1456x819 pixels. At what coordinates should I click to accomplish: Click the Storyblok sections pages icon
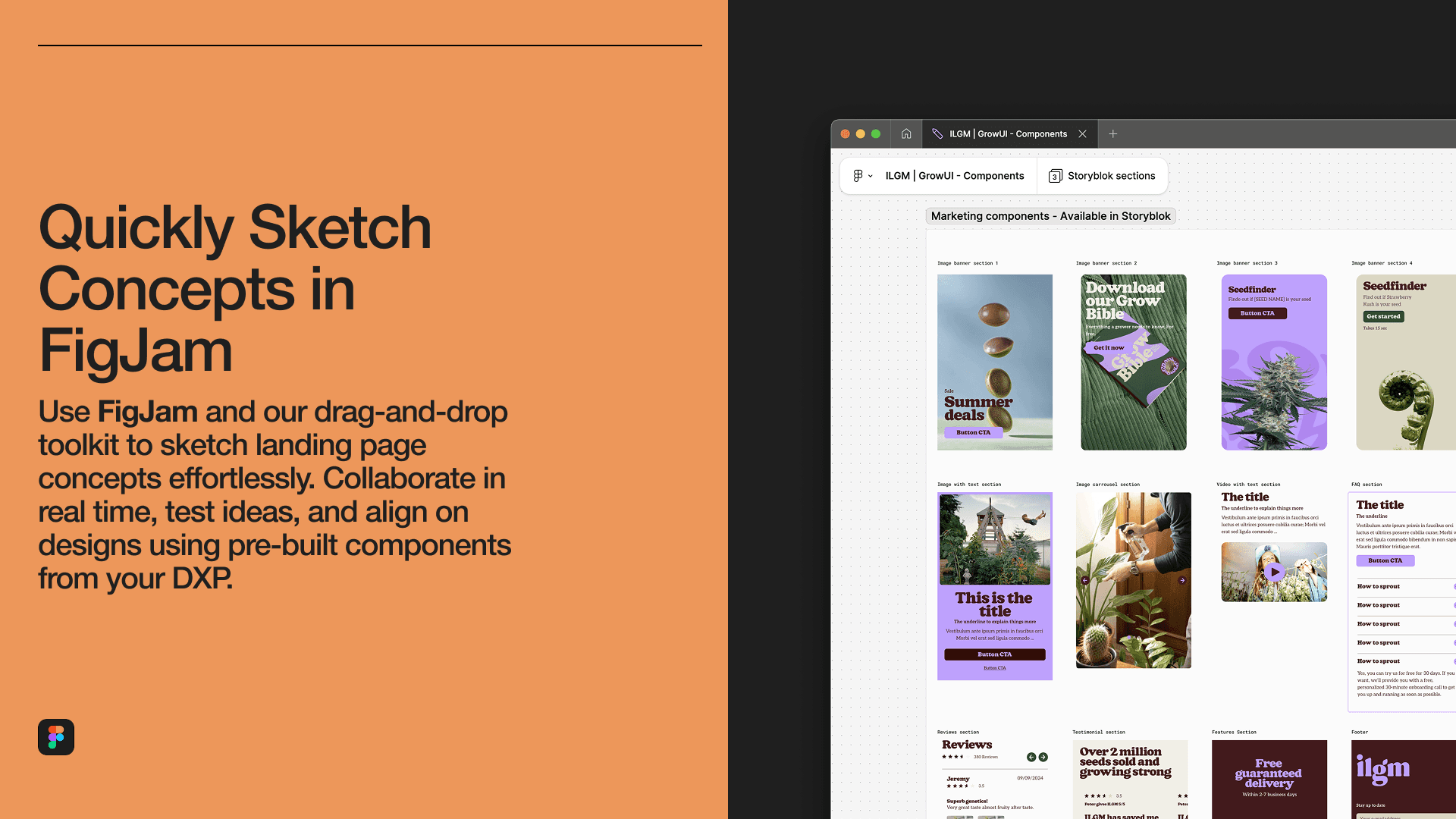tap(1055, 176)
